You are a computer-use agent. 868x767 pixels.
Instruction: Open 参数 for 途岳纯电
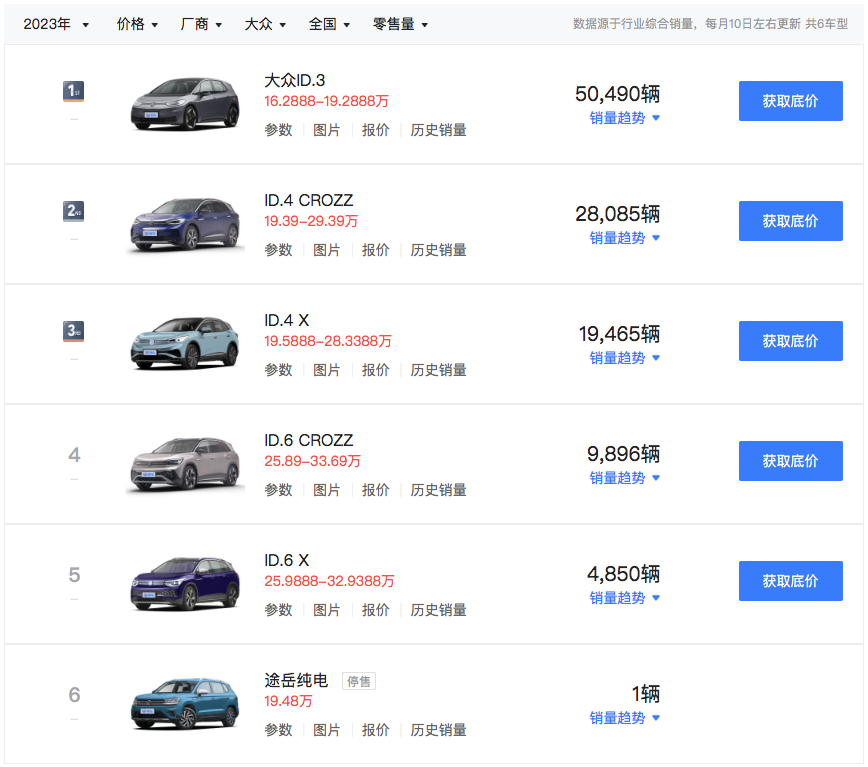[278, 730]
